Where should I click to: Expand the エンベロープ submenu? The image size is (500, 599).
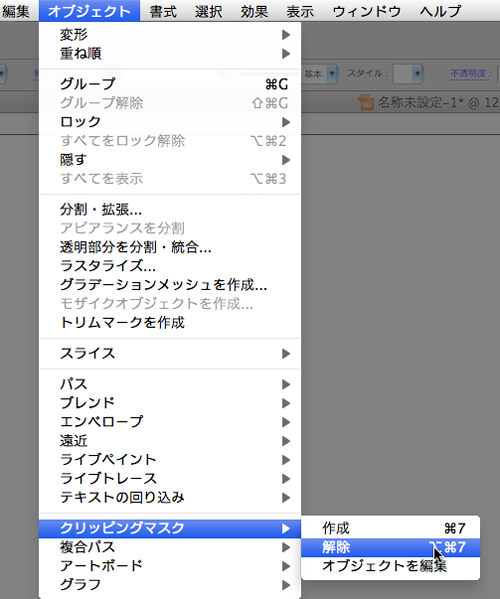coord(170,421)
